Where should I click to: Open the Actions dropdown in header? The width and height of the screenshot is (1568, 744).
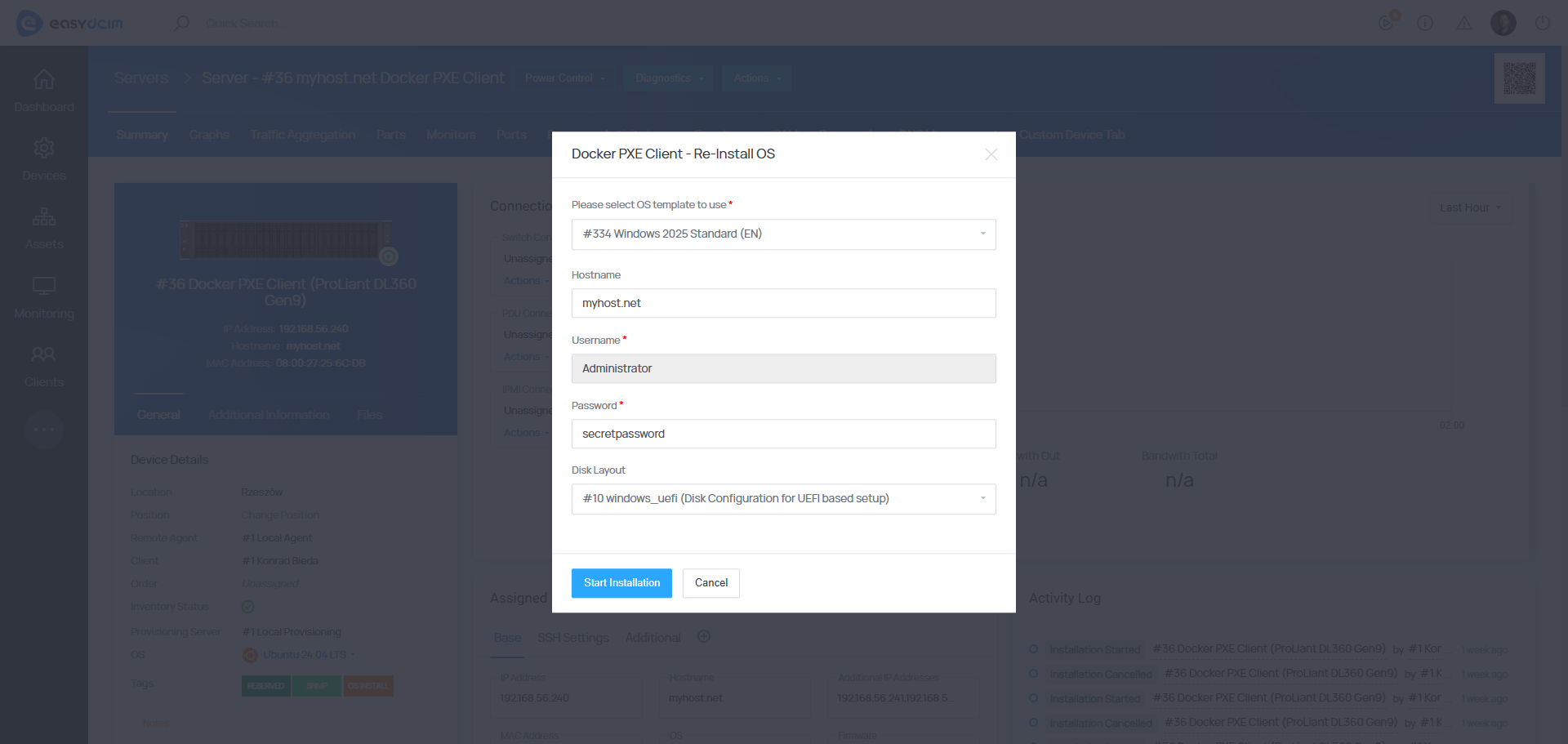[757, 78]
